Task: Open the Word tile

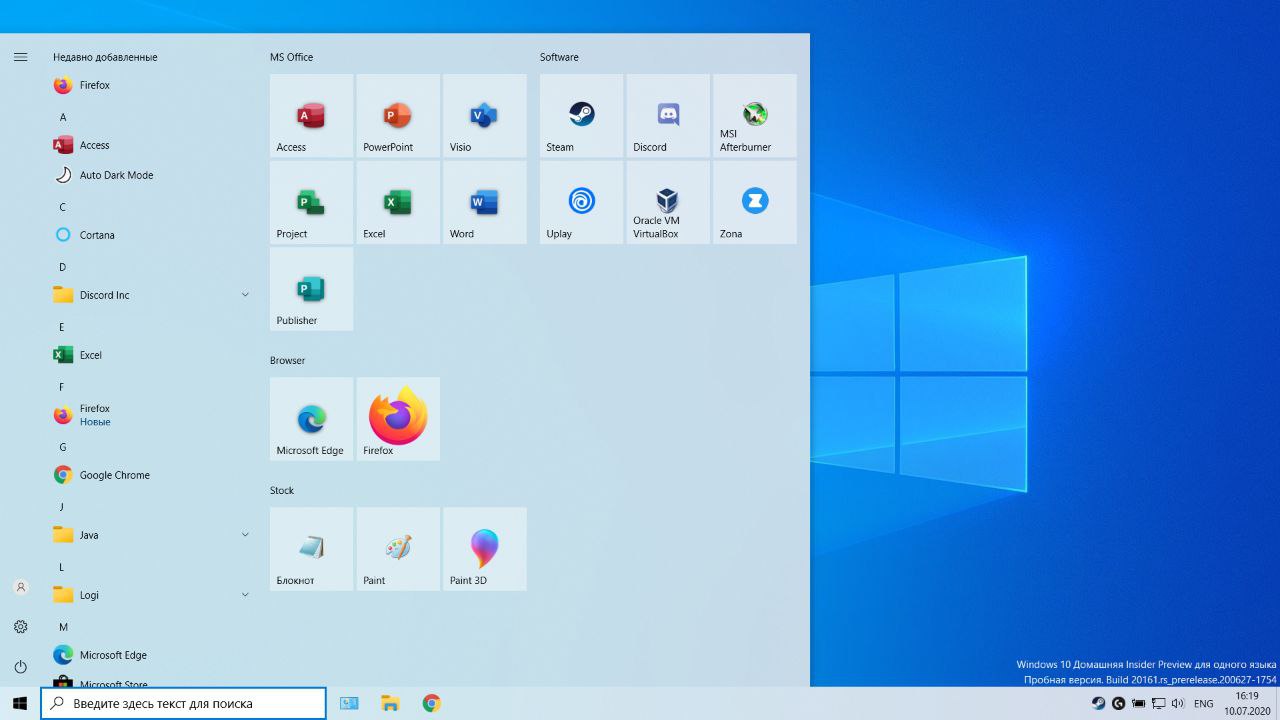Action: 485,202
